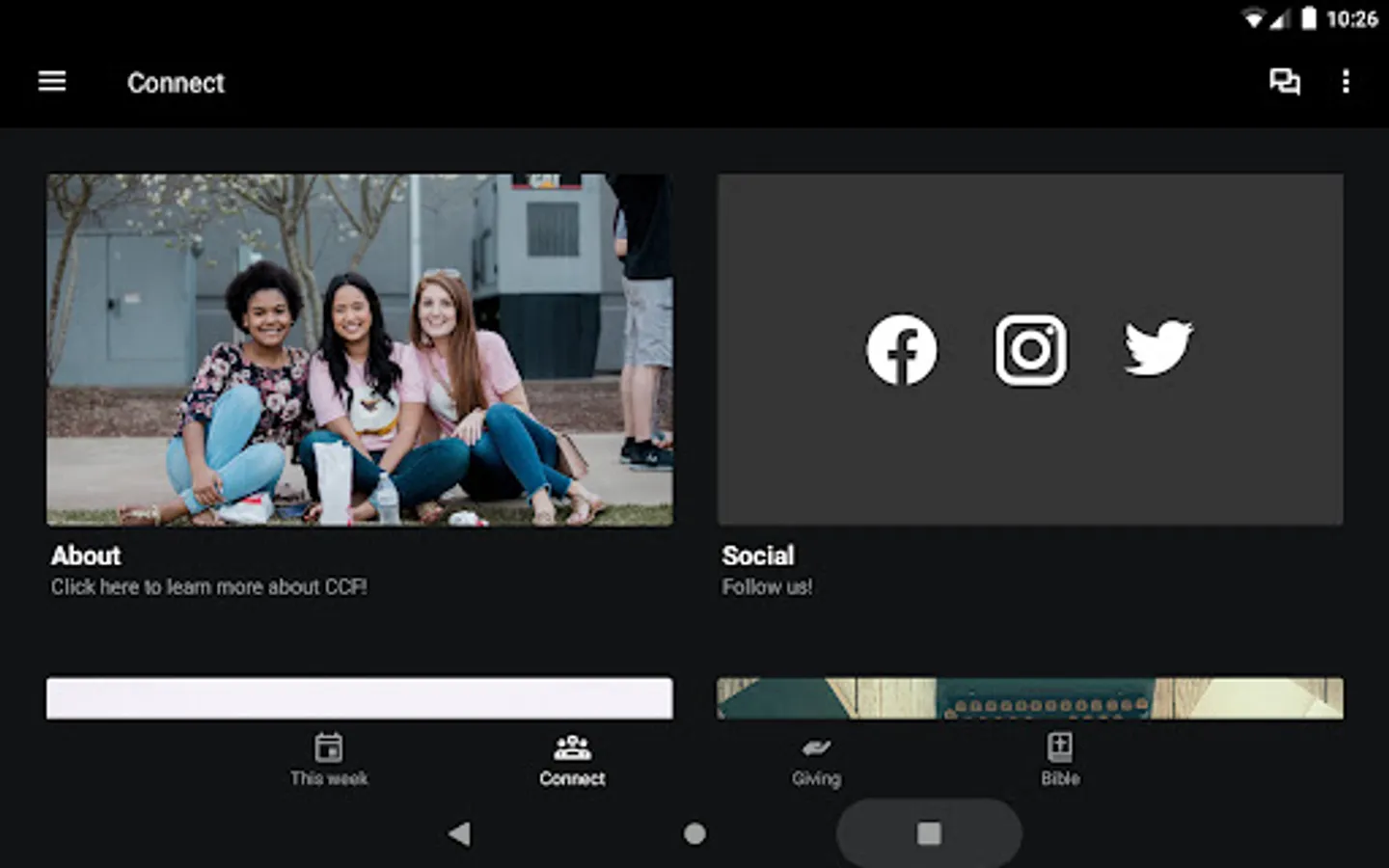Click the 'Follow us!' text

[768, 586]
